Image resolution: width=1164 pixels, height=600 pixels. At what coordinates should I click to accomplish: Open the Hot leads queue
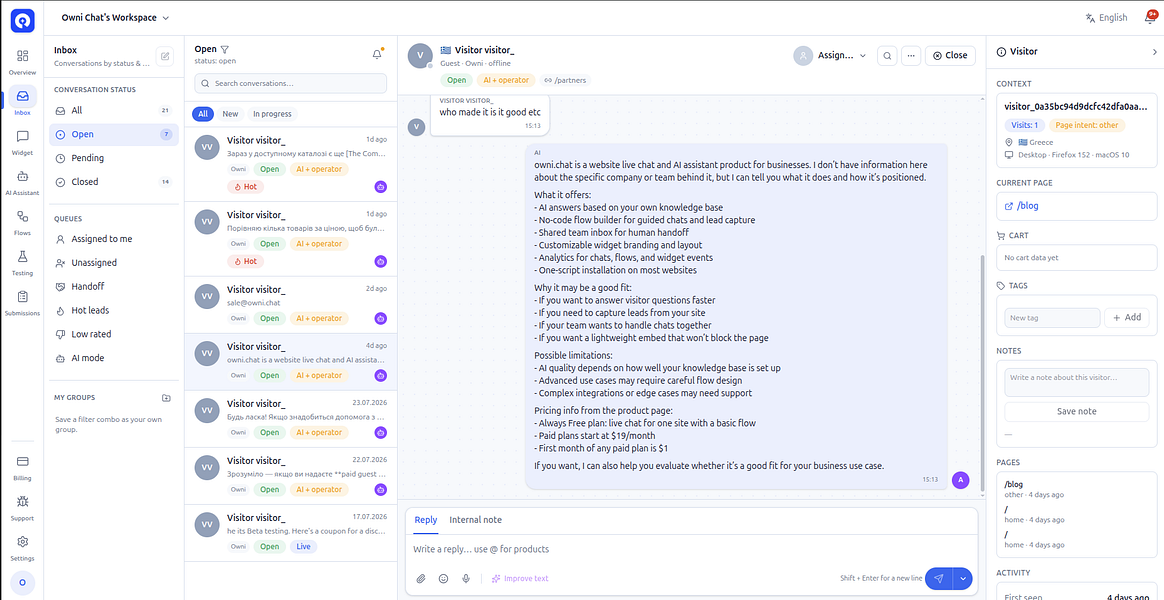(x=114, y=310)
